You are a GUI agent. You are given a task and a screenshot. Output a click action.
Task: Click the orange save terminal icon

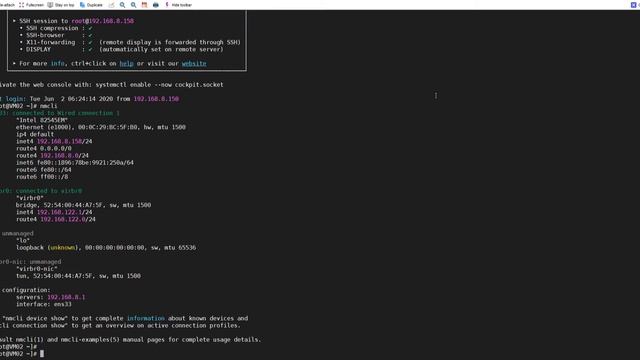144,5
